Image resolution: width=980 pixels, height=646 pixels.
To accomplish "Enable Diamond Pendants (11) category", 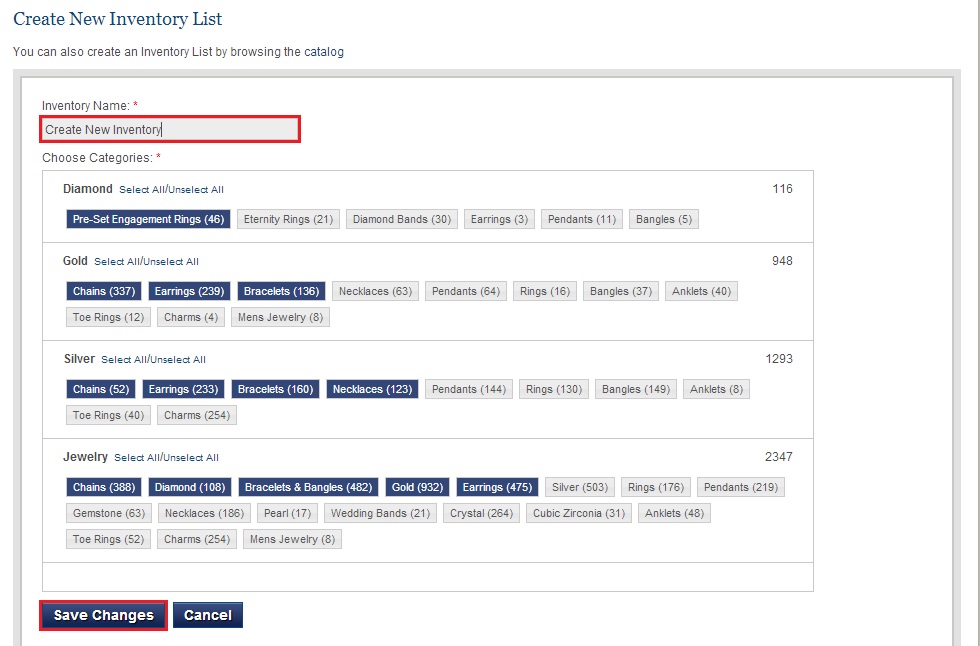I will 582,219.
